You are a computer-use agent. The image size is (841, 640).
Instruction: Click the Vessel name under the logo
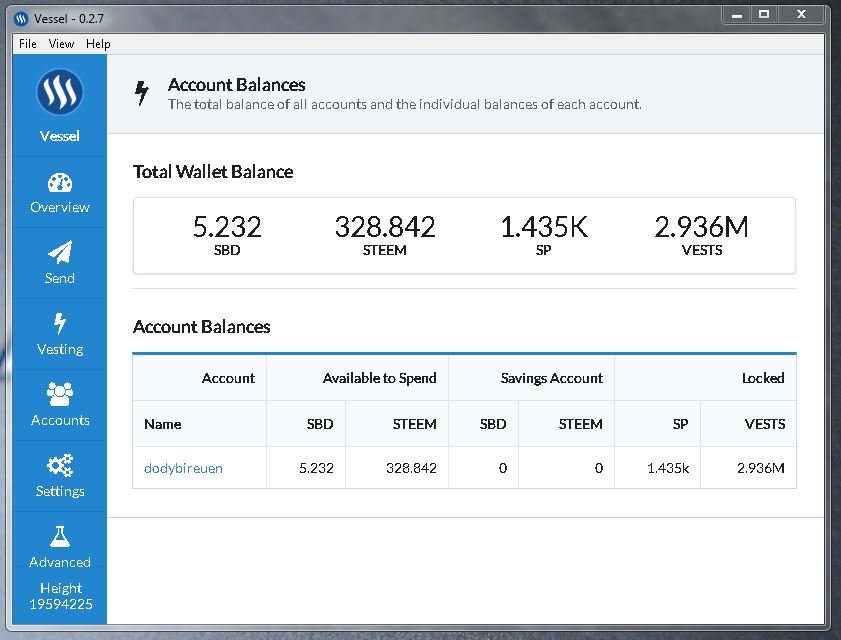tap(60, 136)
